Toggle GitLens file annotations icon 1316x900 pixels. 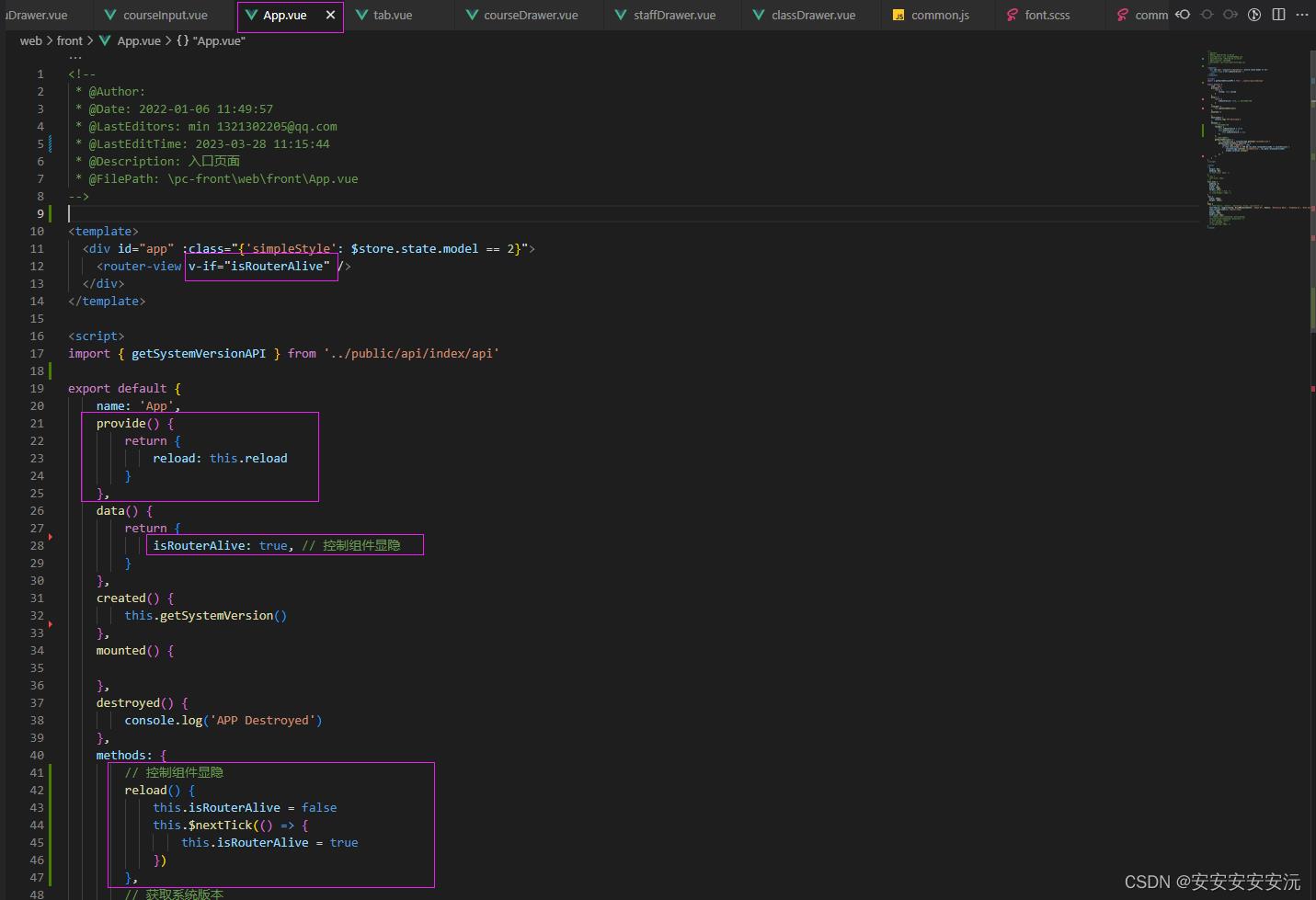pos(1254,15)
